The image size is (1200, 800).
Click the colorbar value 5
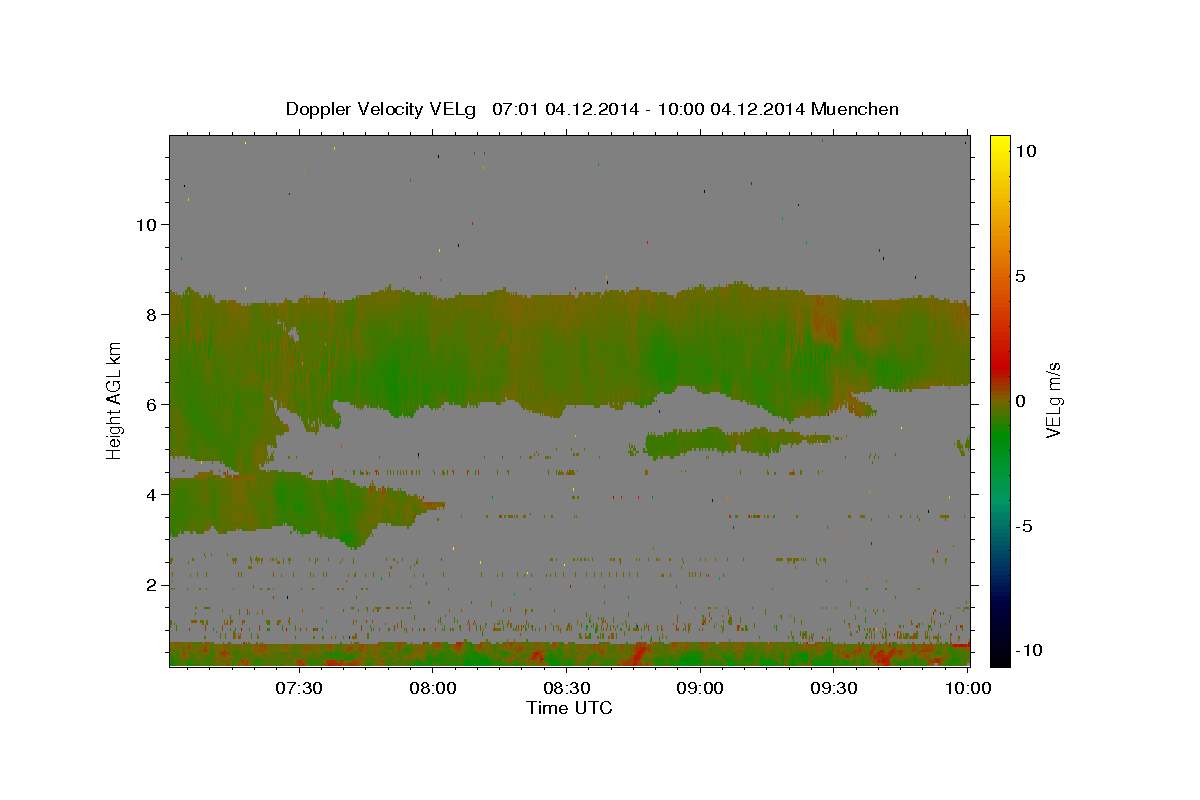[x=1023, y=276]
